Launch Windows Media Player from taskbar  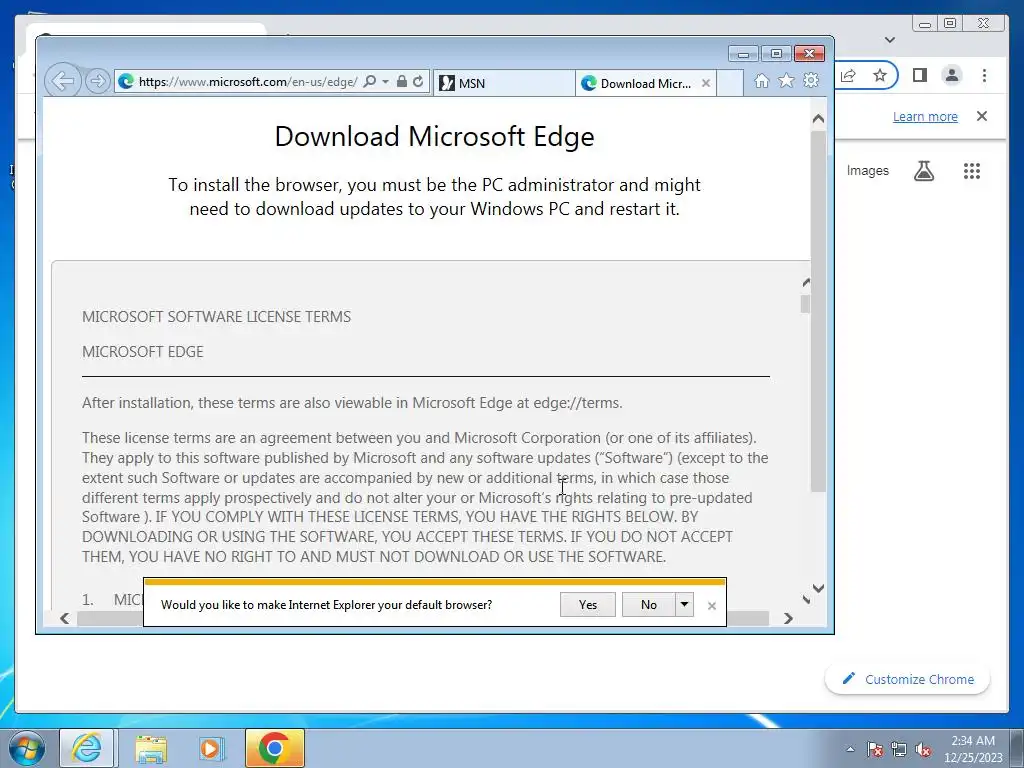pos(212,748)
